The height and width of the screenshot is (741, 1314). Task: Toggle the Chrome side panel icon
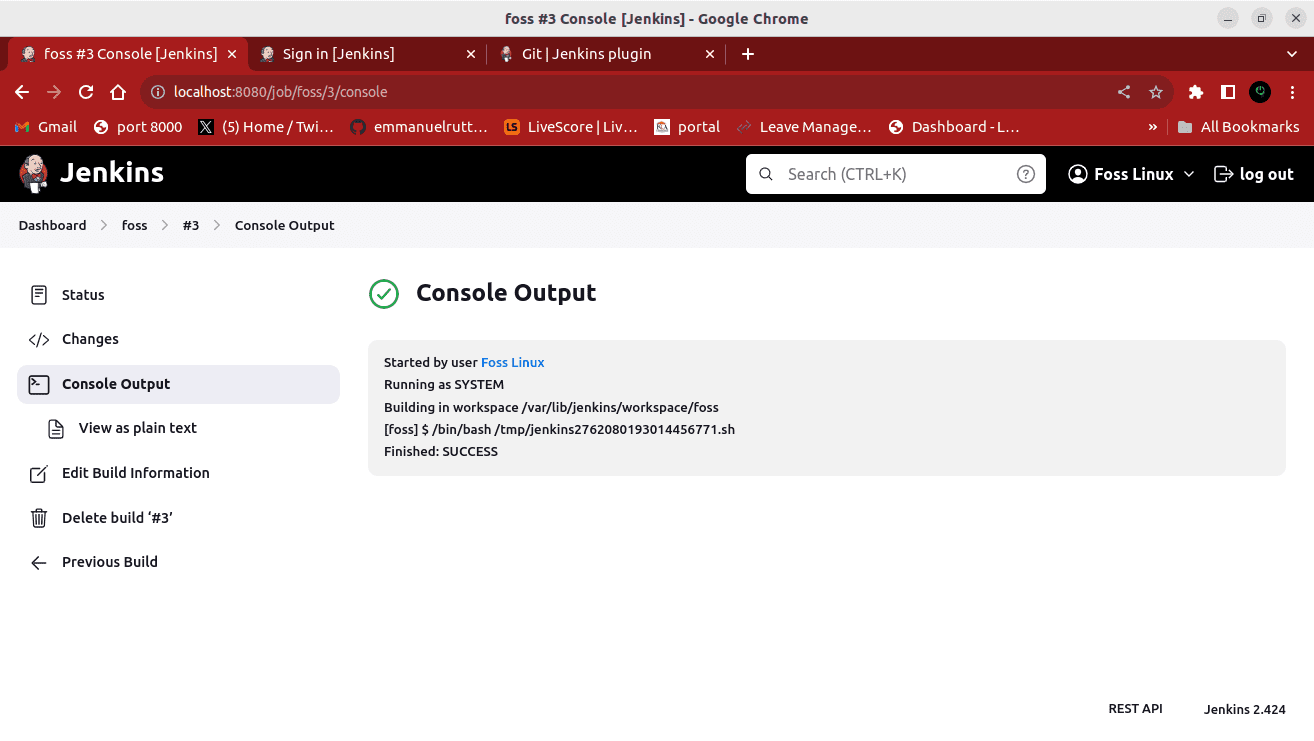[1228, 92]
